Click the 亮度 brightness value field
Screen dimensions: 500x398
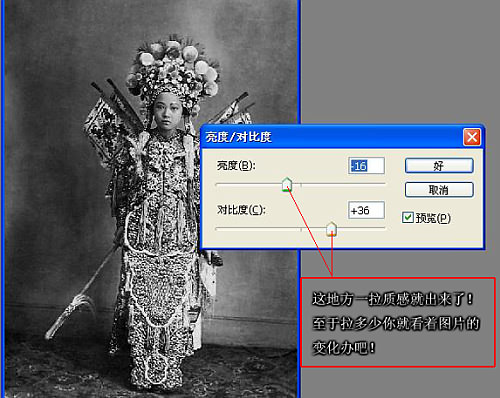pyautogui.click(x=366, y=166)
